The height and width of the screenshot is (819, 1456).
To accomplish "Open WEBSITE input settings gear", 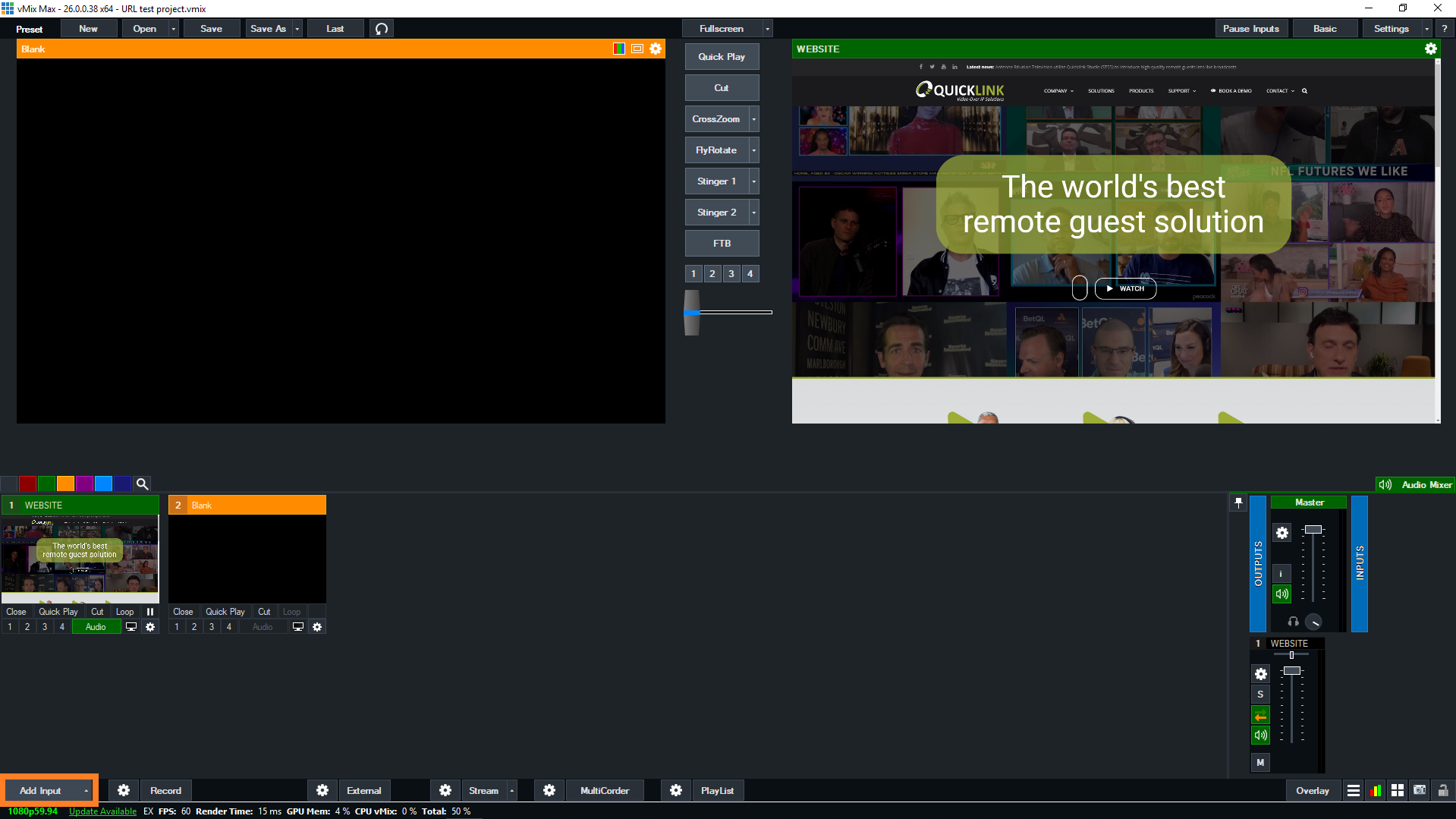I will click(x=150, y=627).
